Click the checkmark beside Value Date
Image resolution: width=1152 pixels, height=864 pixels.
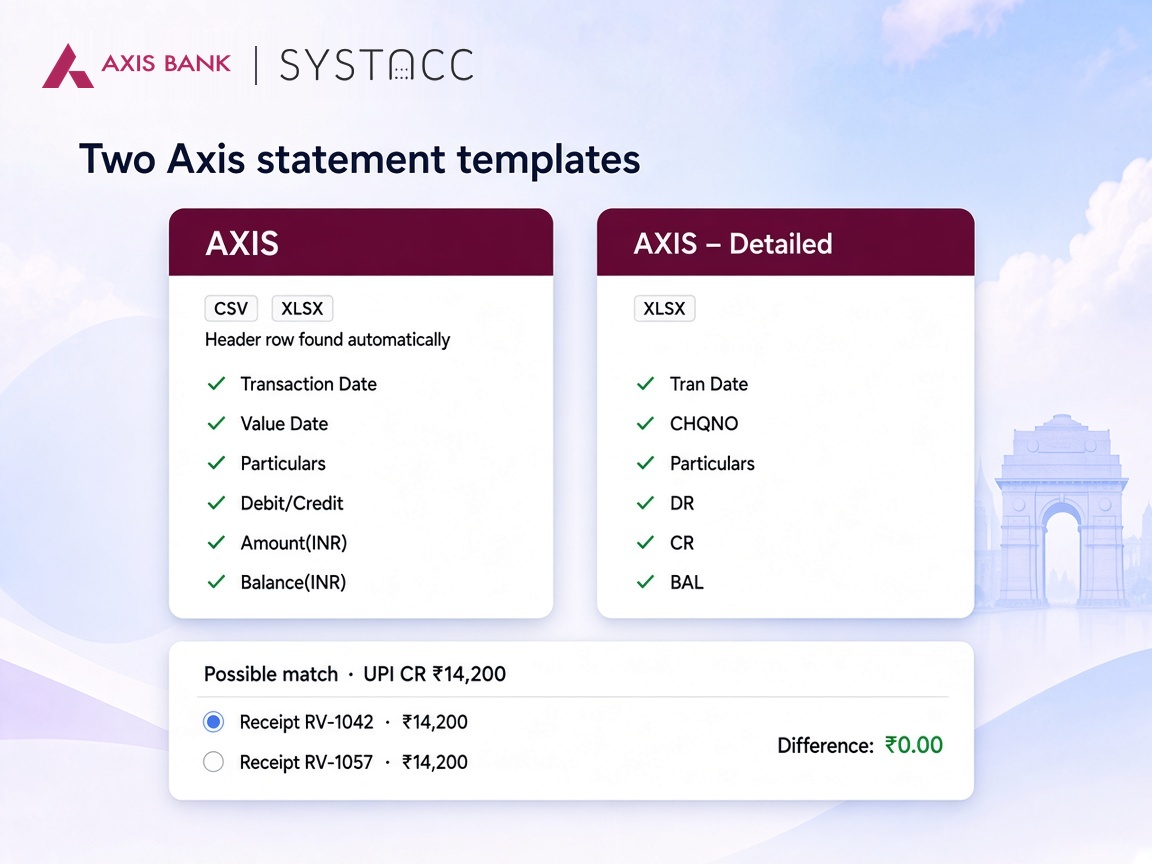coord(216,423)
